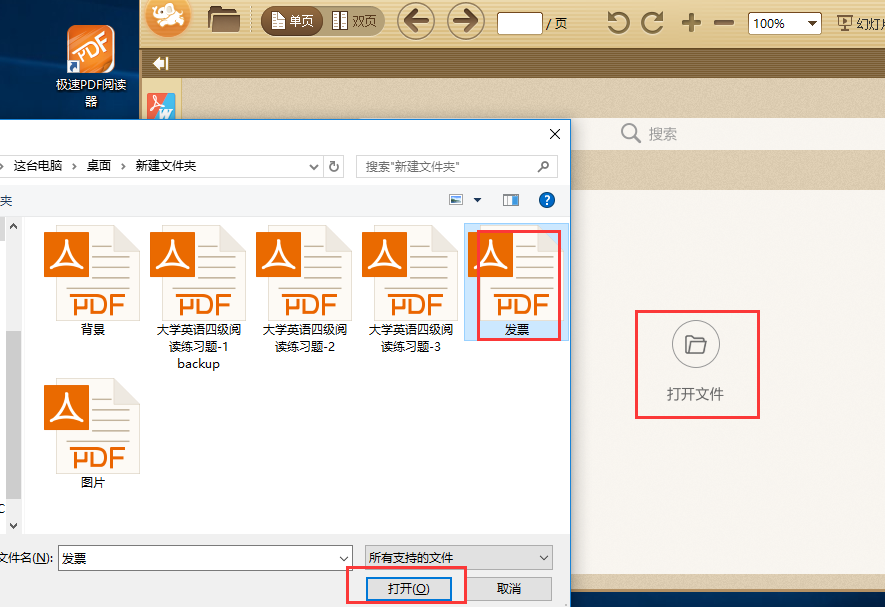Click the dialog search magnifier icon

[x=543, y=167]
